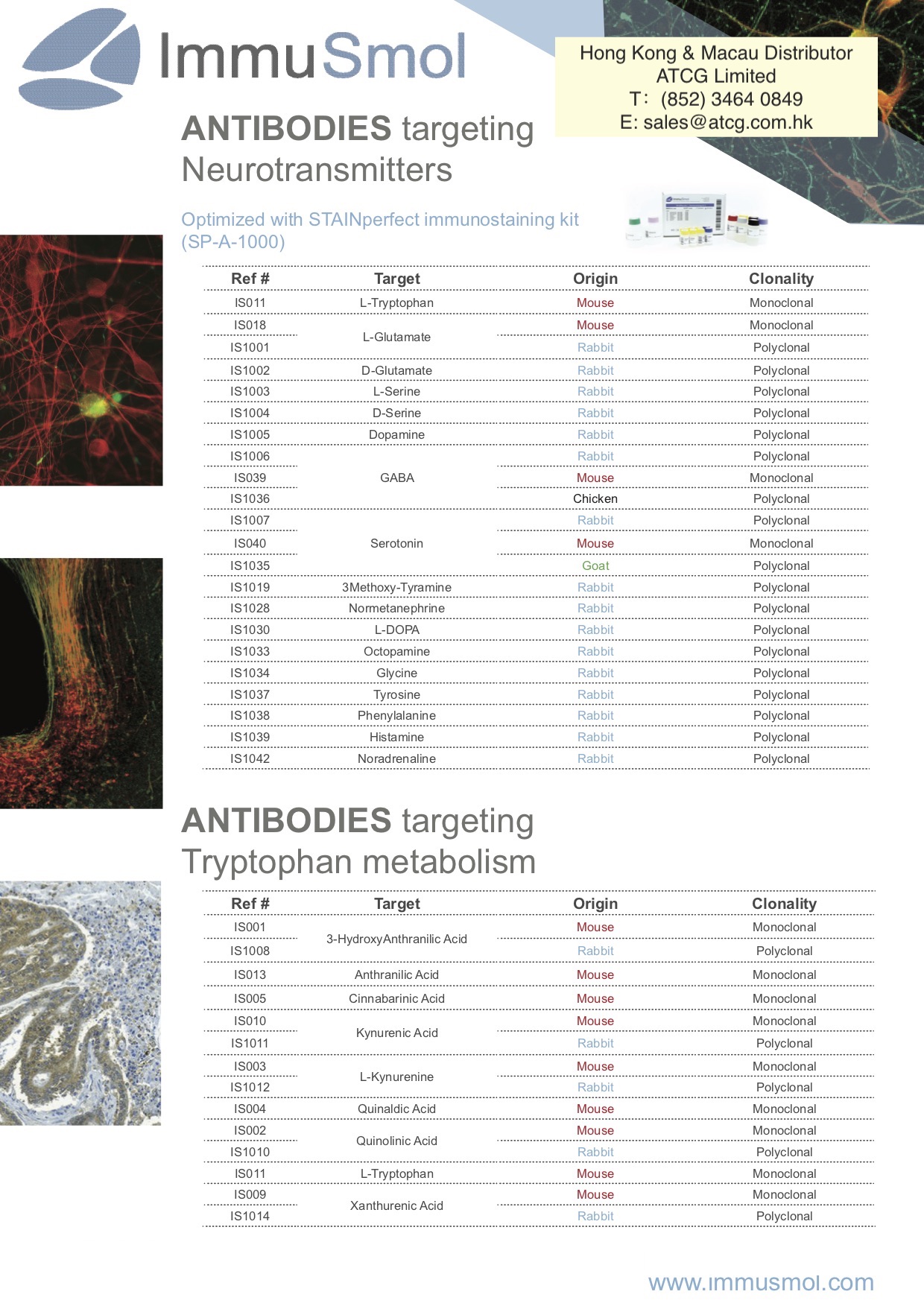This screenshot has height=1306, width=924.
Task: Click the STAINperfect kit product image
Action: [x=697, y=219]
